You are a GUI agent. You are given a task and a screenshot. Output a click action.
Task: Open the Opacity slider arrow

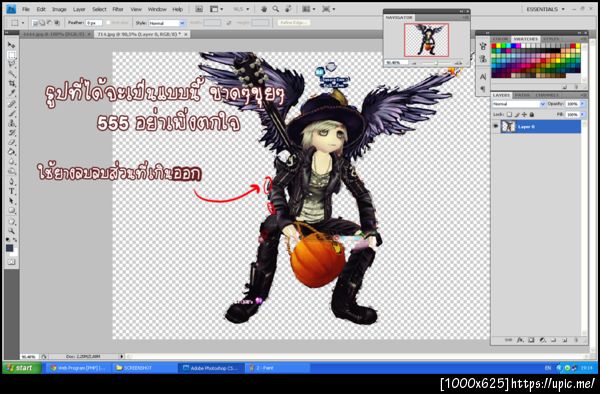click(583, 104)
